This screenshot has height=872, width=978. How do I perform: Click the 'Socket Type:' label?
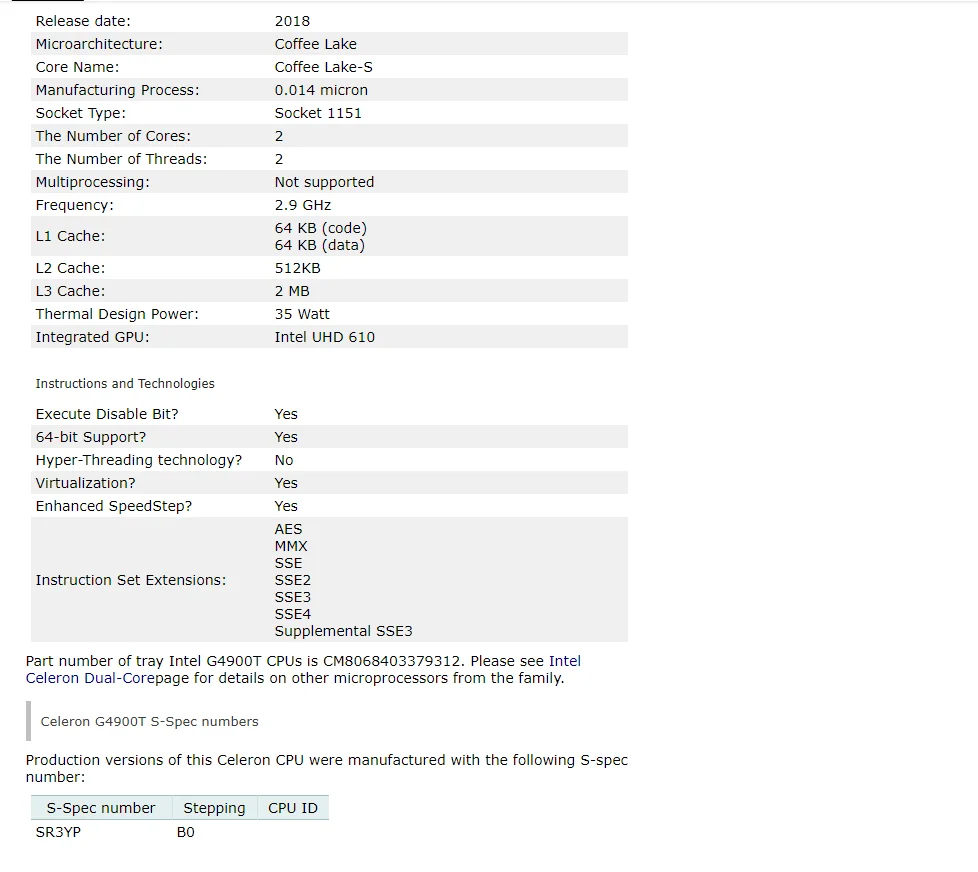pos(80,114)
